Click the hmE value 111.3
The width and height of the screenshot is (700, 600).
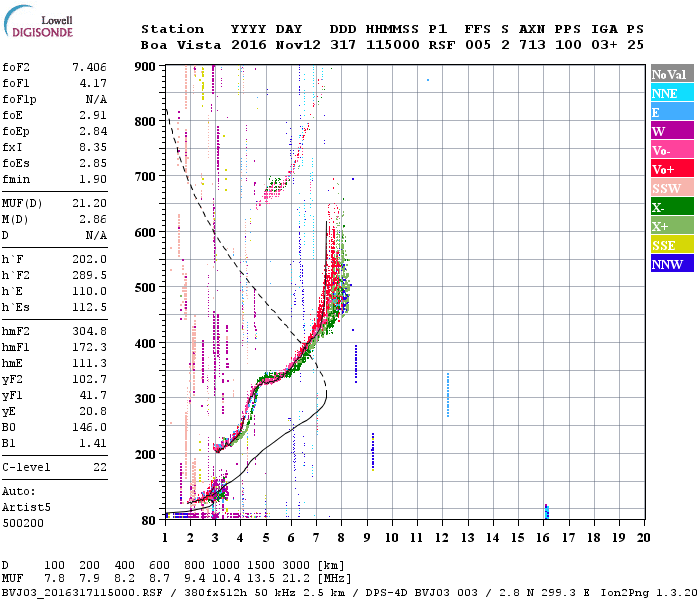coord(89,364)
